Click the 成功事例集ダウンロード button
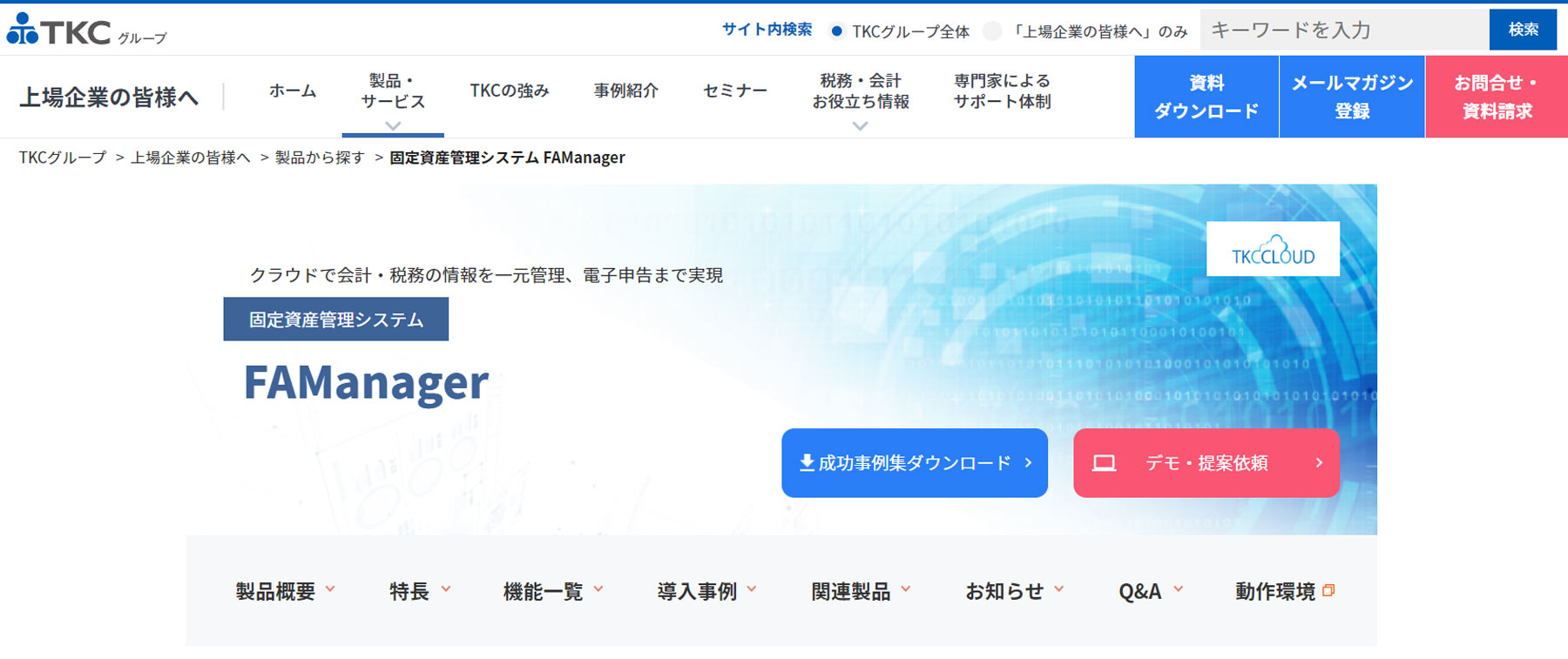The height and width of the screenshot is (659, 1568). pos(915,463)
